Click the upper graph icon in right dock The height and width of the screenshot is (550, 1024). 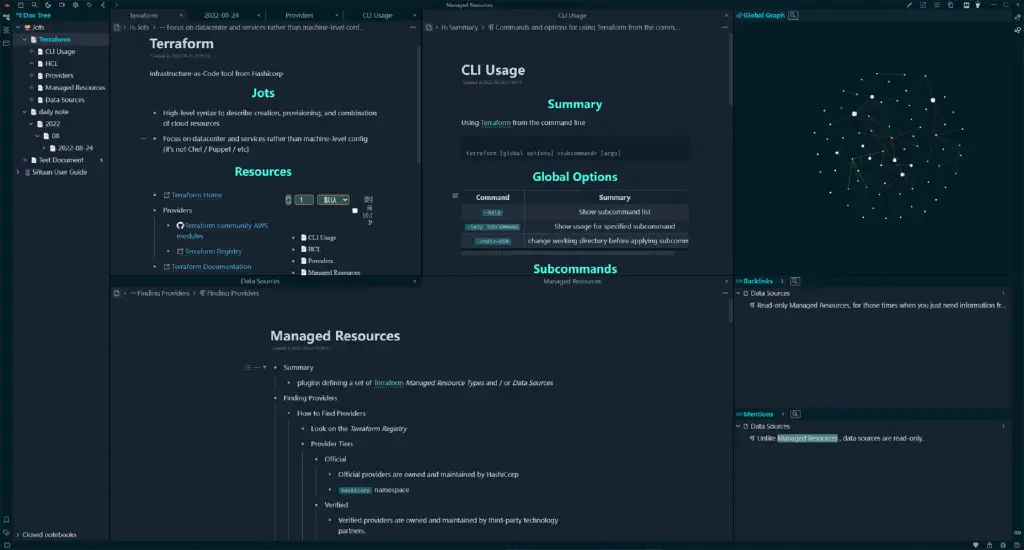pos(1017,17)
